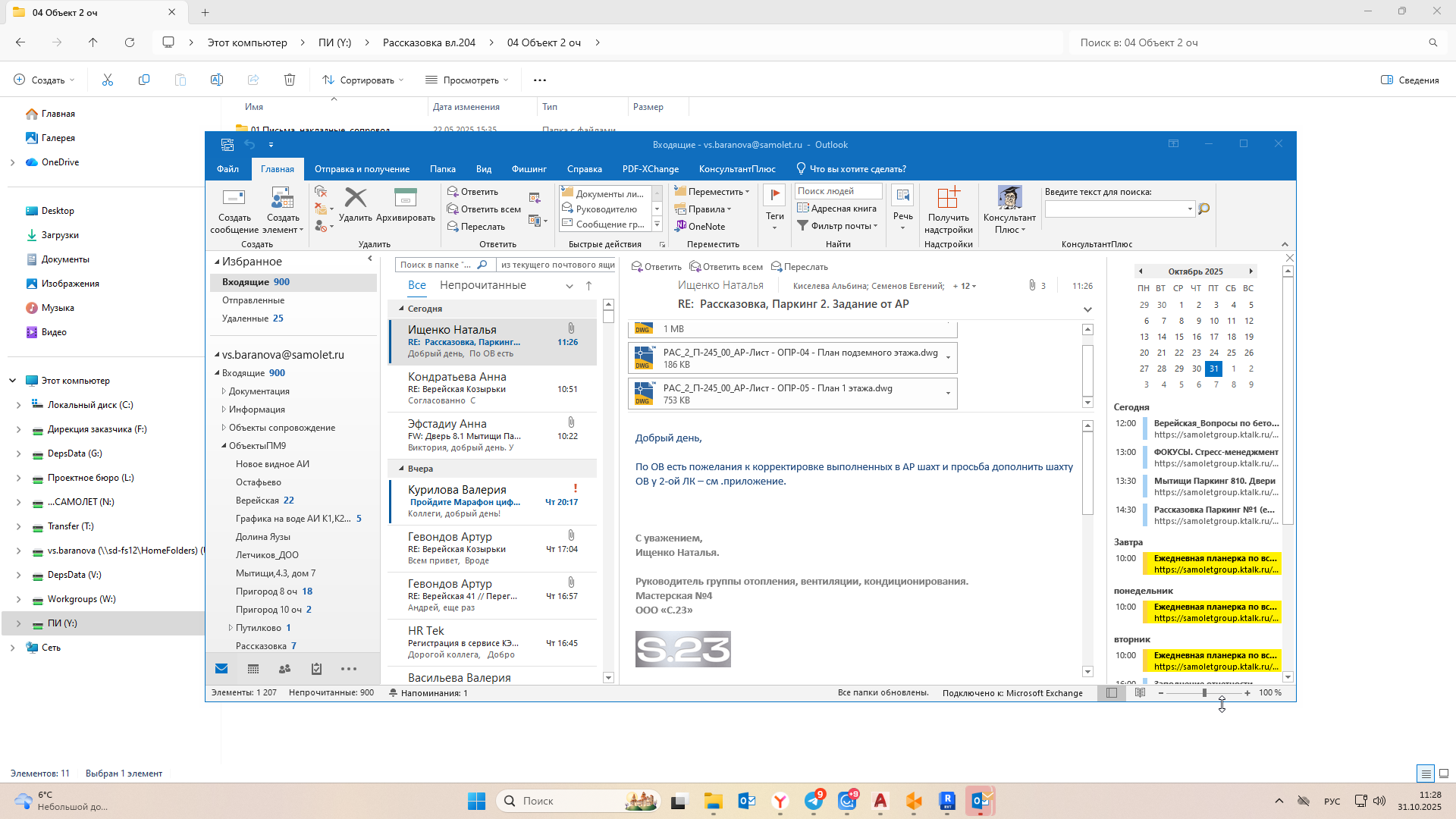The image size is (1456, 819).
Task: Switch to Calendar view in navigation bar
Action: pyautogui.click(x=253, y=669)
